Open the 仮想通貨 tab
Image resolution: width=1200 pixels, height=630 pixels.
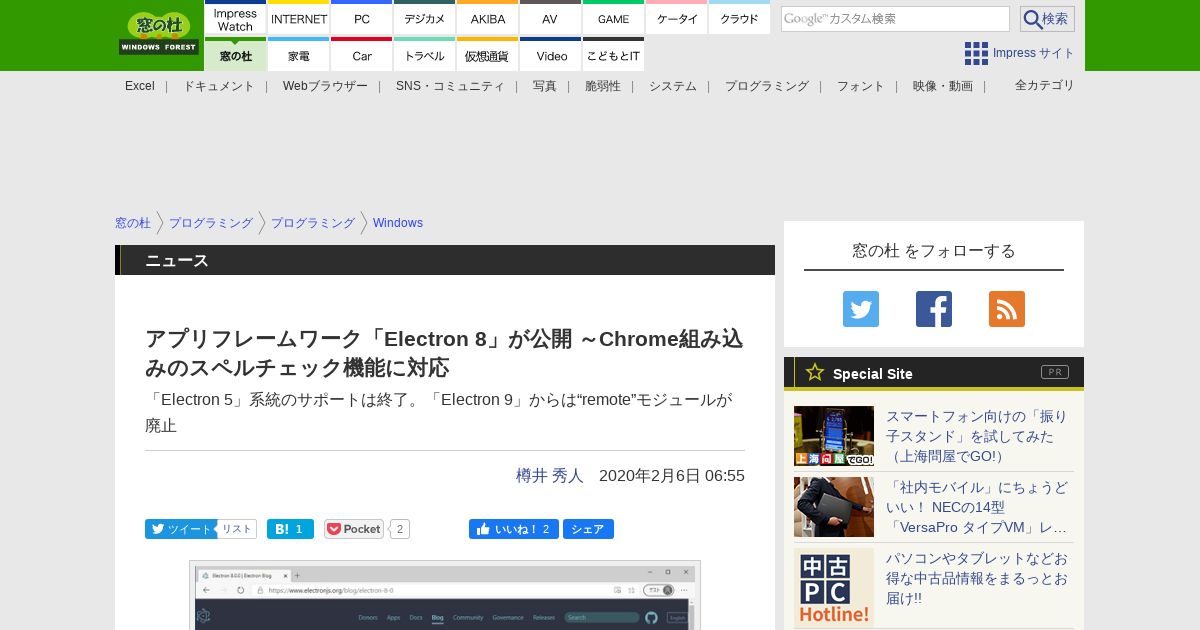point(488,55)
